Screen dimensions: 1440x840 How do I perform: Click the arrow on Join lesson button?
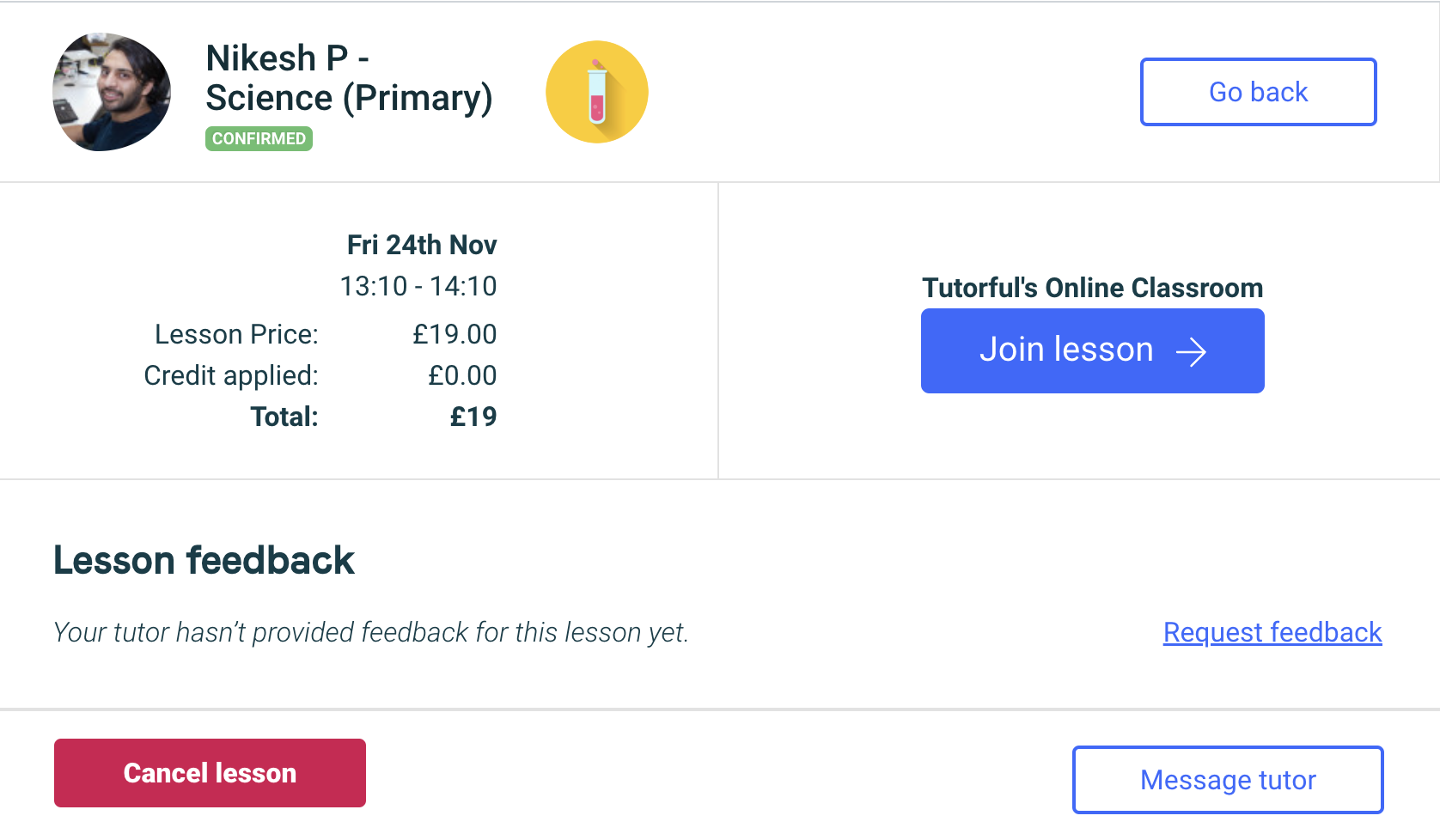pyautogui.click(x=1191, y=351)
